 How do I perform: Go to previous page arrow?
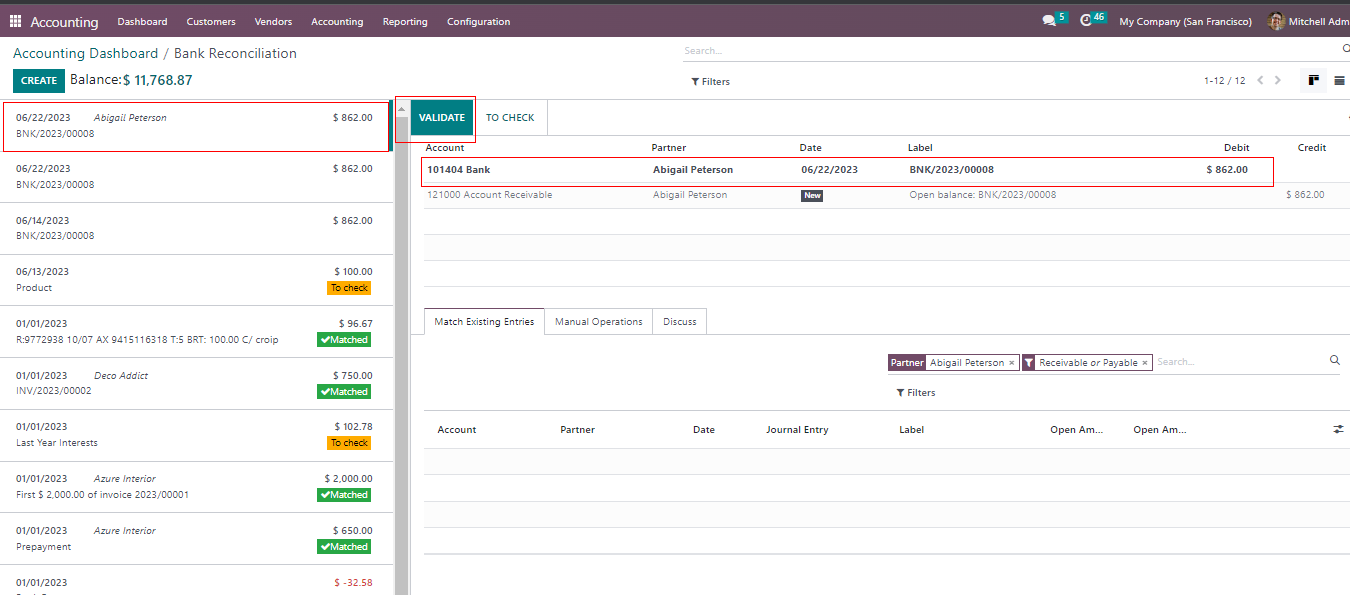click(1260, 81)
